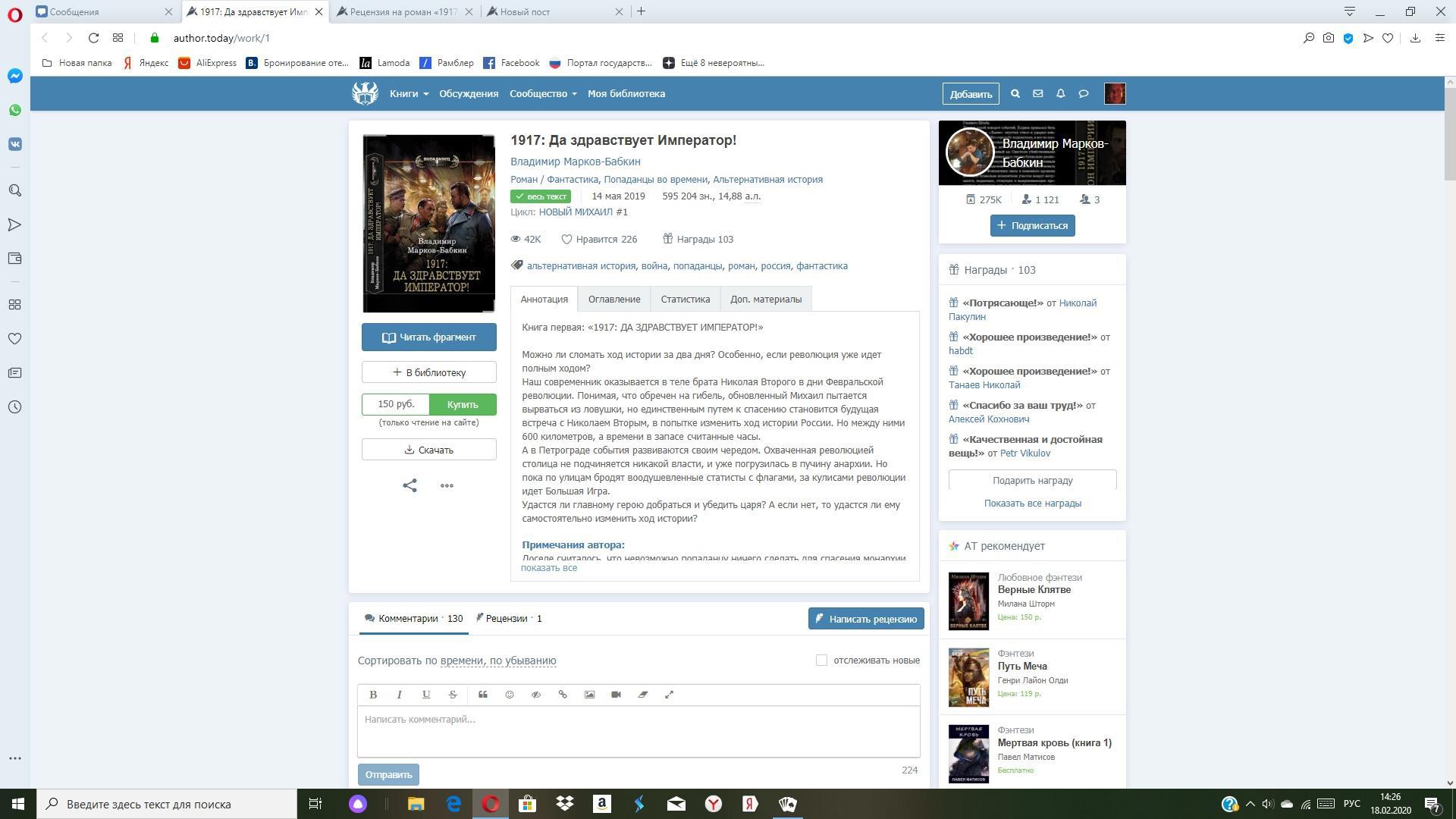This screenshot has height=819, width=1456.
Task: Open the sort order времени, по убыванию dropdown
Action: [x=497, y=661]
